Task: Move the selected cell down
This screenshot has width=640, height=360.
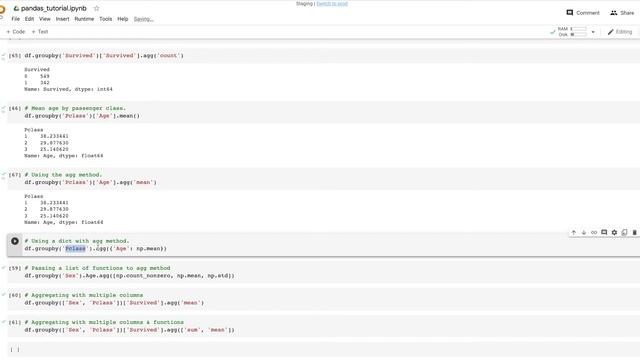Action: (584, 232)
